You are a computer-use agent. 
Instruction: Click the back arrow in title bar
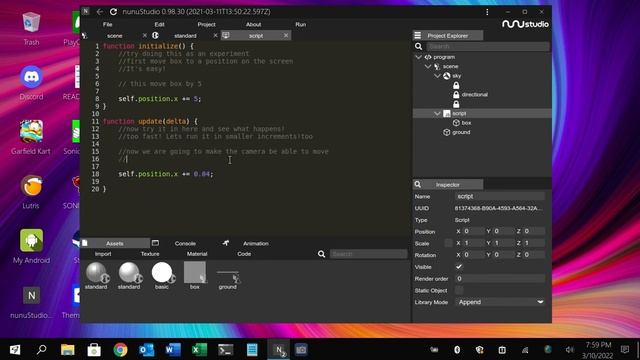(100, 12)
